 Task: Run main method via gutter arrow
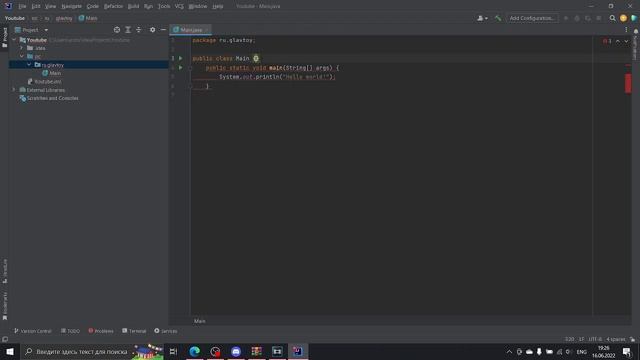tap(181, 68)
